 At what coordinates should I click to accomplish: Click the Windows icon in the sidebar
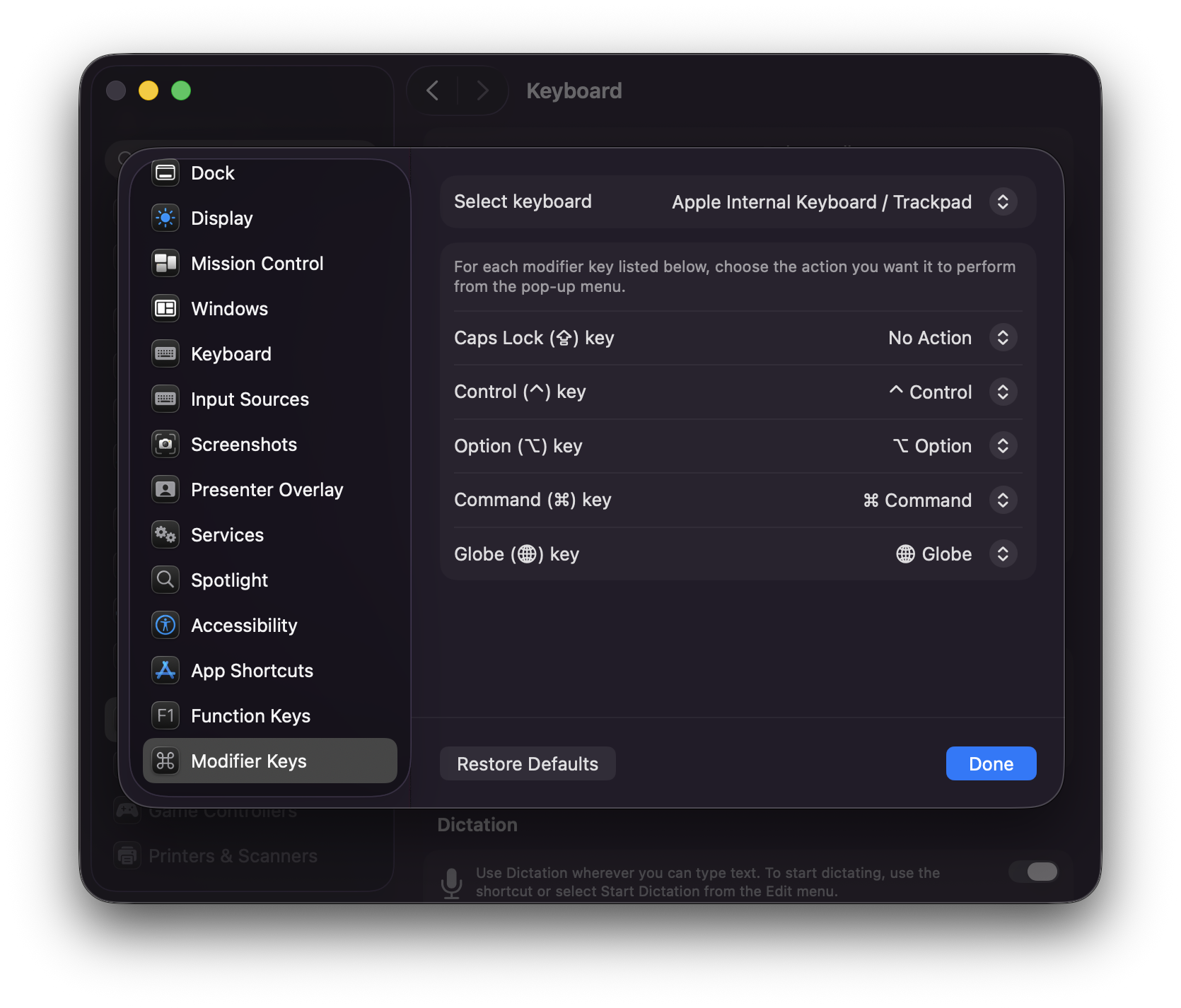165,309
